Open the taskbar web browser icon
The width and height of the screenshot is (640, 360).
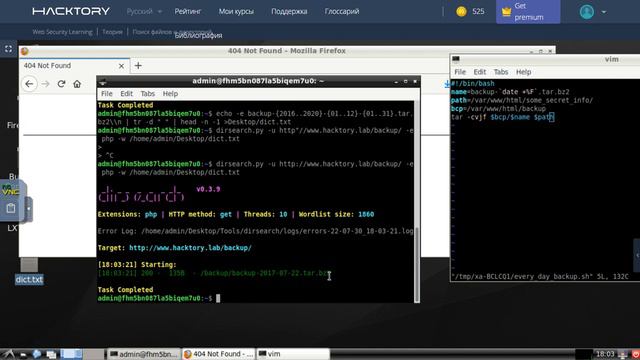37,354
